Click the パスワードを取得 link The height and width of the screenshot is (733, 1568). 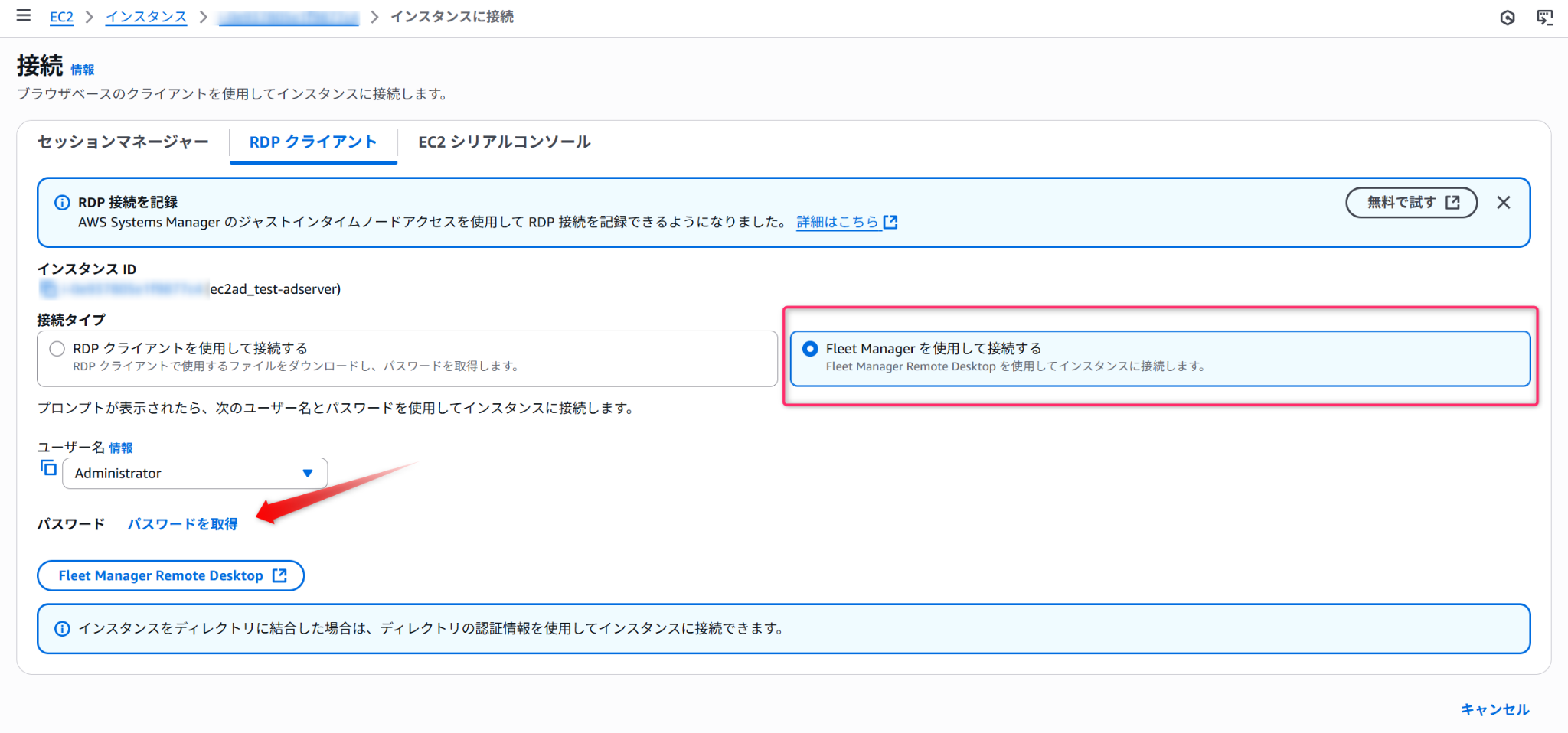point(182,524)
